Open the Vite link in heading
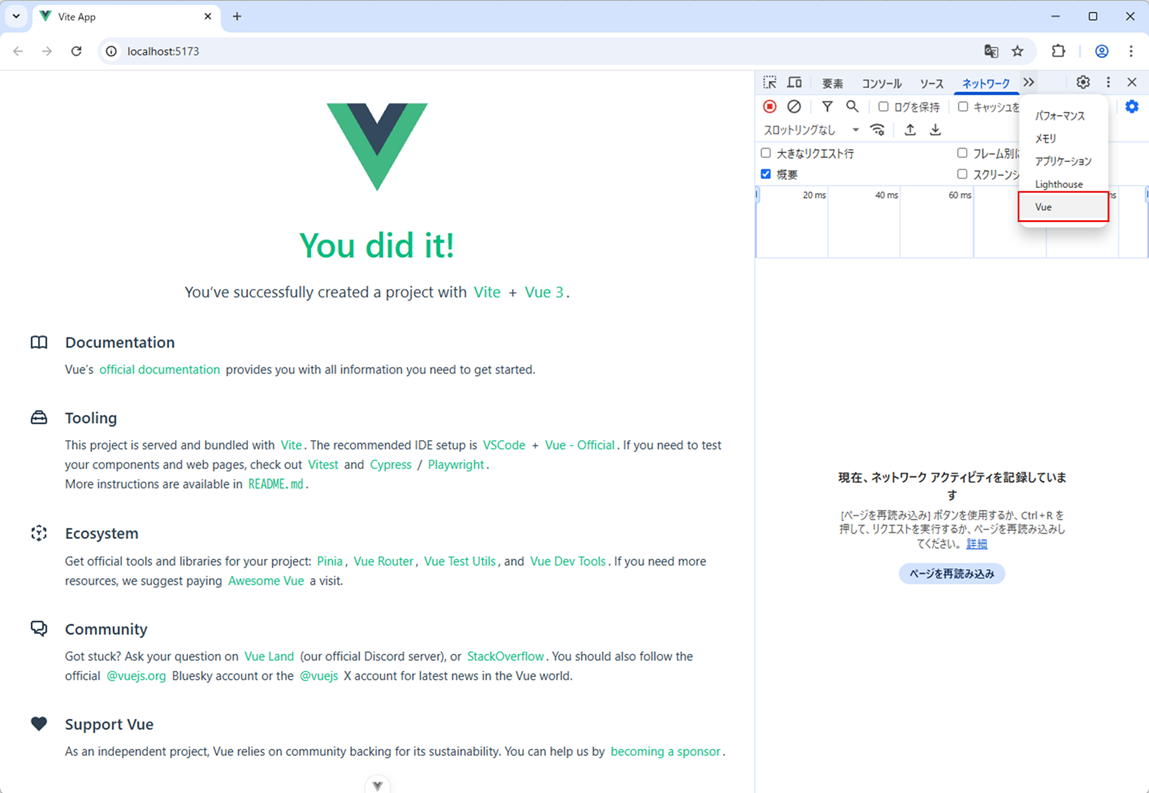Viewport: 1149px width, 793px height. pyautogui.click(x=487, y=292)
